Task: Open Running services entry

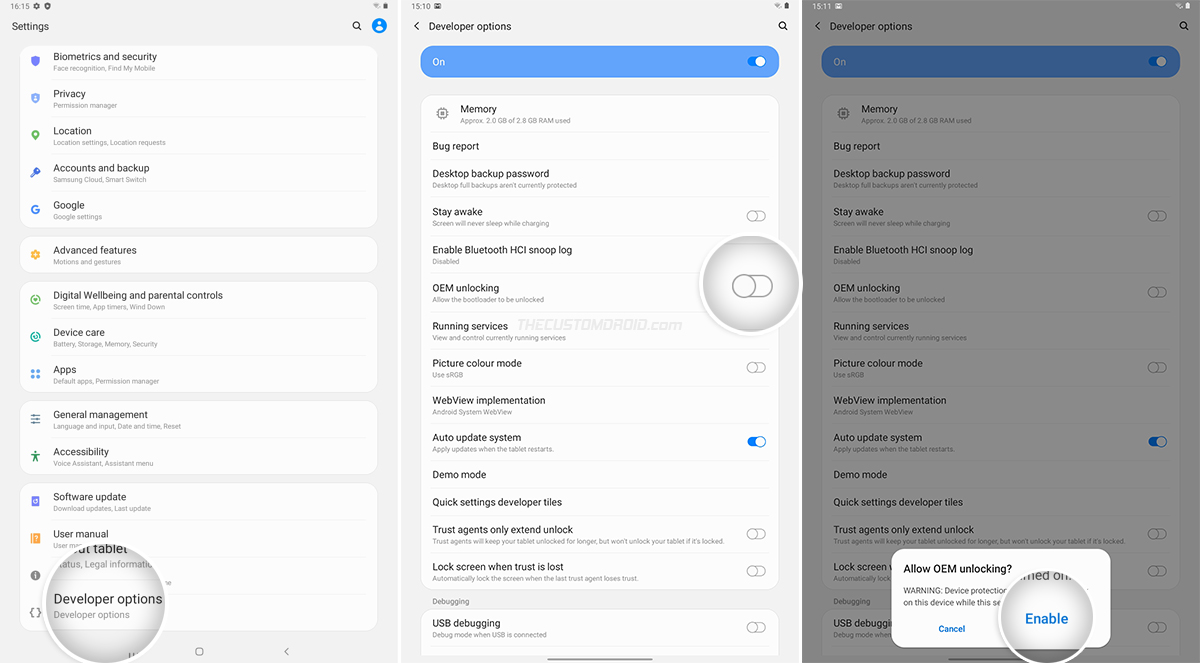Action: pos(600,331)
